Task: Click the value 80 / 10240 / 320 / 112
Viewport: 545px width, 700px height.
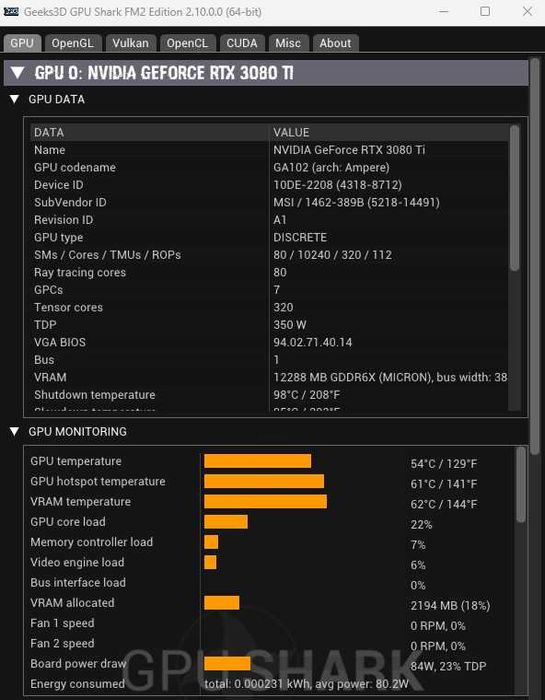Action: (x=333, y=255)
